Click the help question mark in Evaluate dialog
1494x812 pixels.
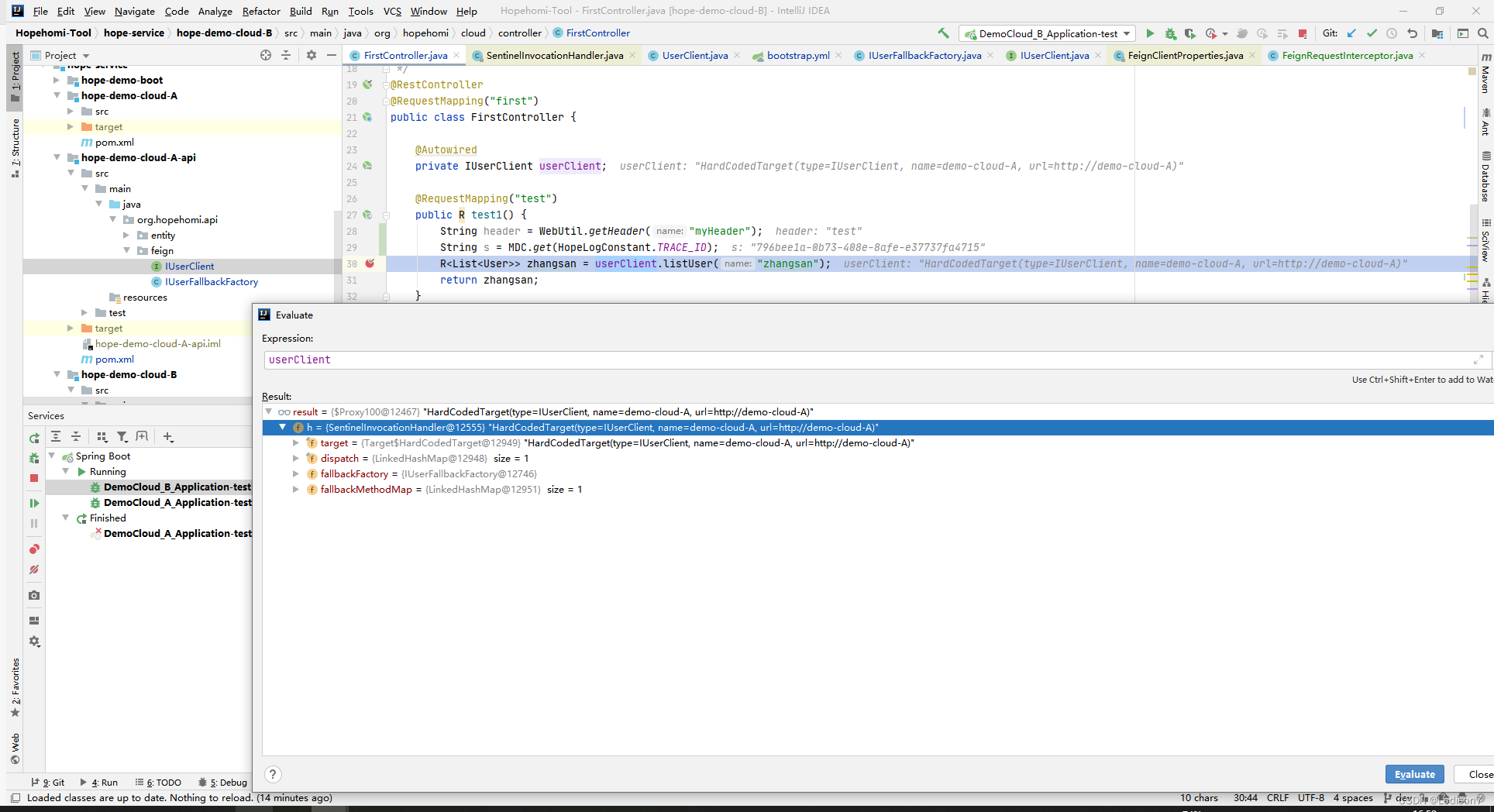pos(273,774)
